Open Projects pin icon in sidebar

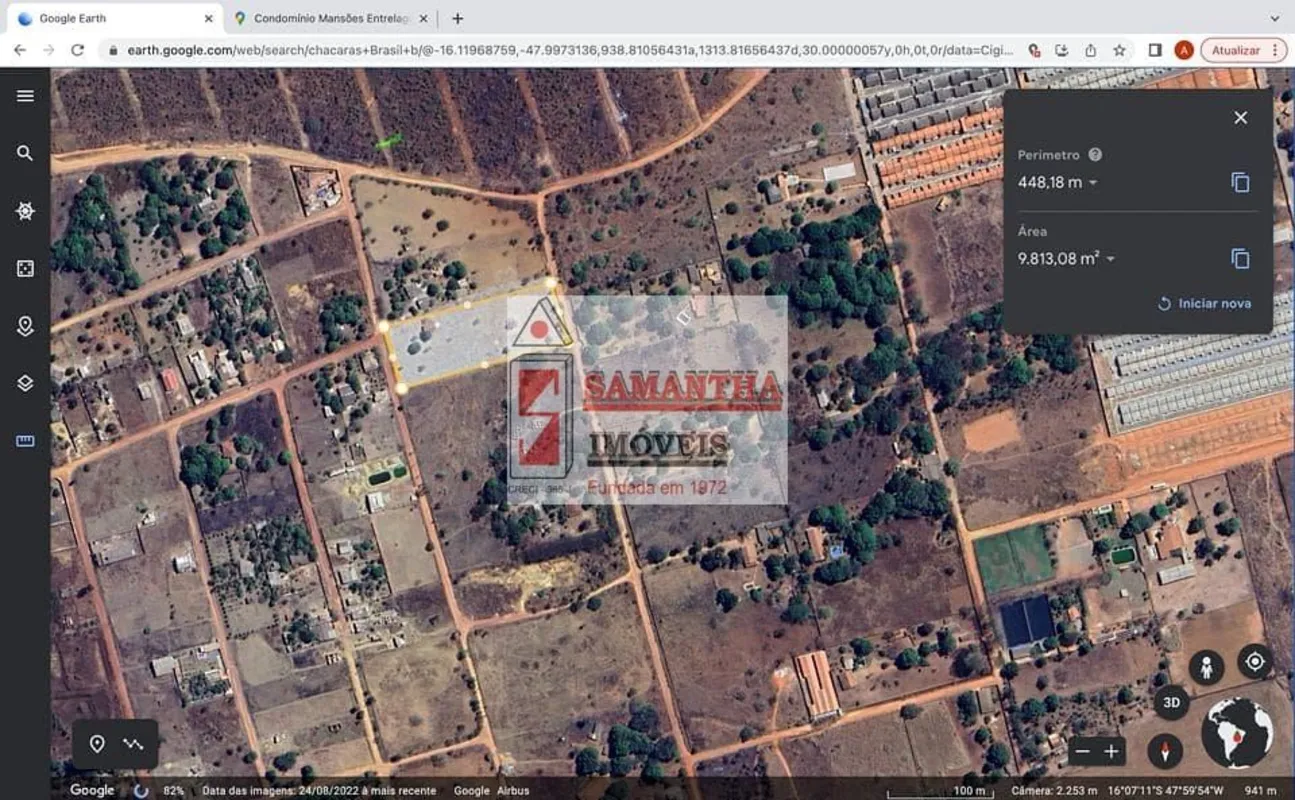(x=25, y=326)
